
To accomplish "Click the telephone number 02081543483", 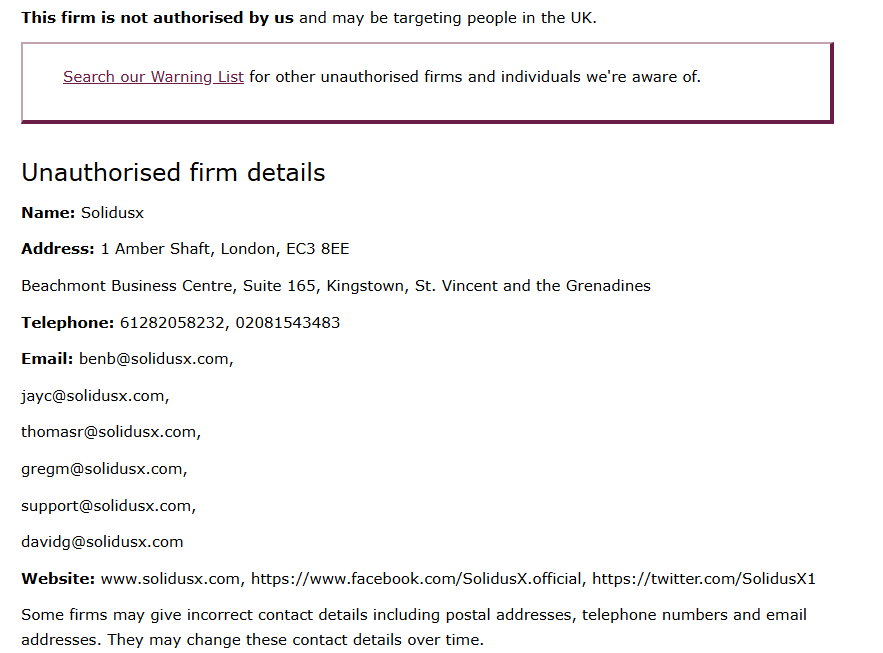I will point(287,323).
